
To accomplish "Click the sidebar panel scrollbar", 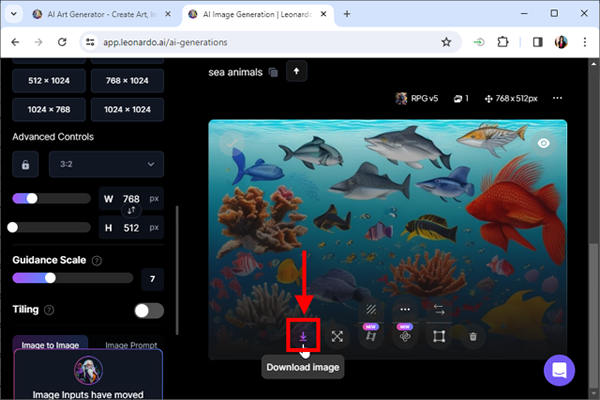I will coord(177,270).
